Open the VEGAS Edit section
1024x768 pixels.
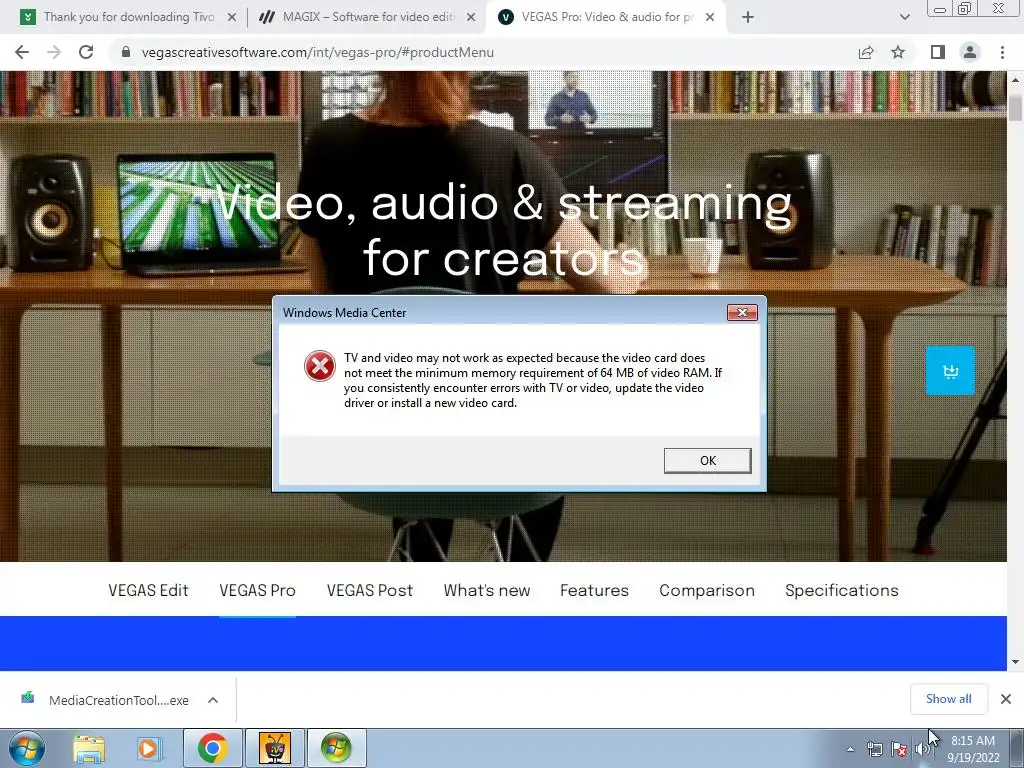(x=148, y=590)
